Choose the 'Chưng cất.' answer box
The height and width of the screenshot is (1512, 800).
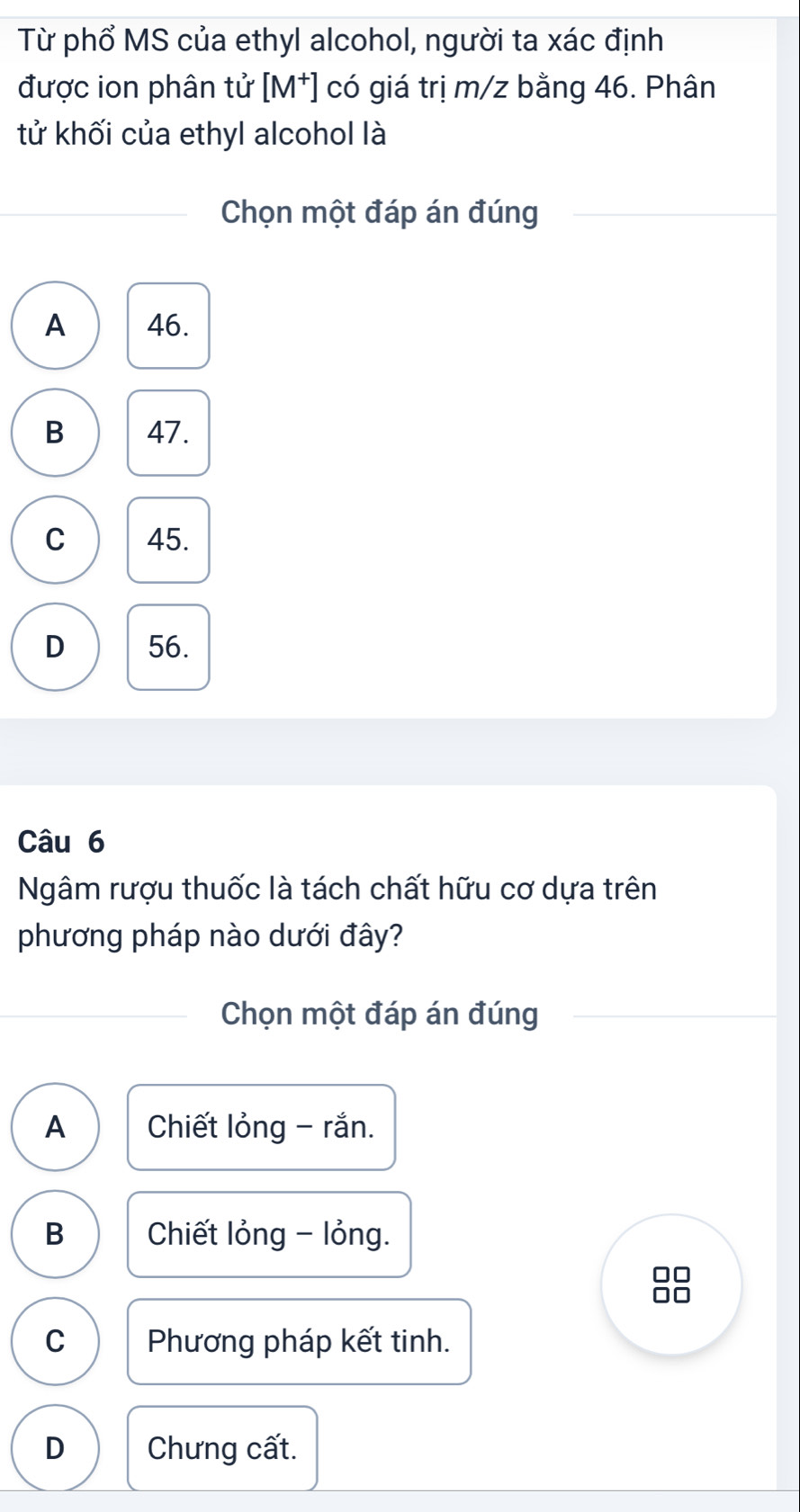pos(222,1447)
